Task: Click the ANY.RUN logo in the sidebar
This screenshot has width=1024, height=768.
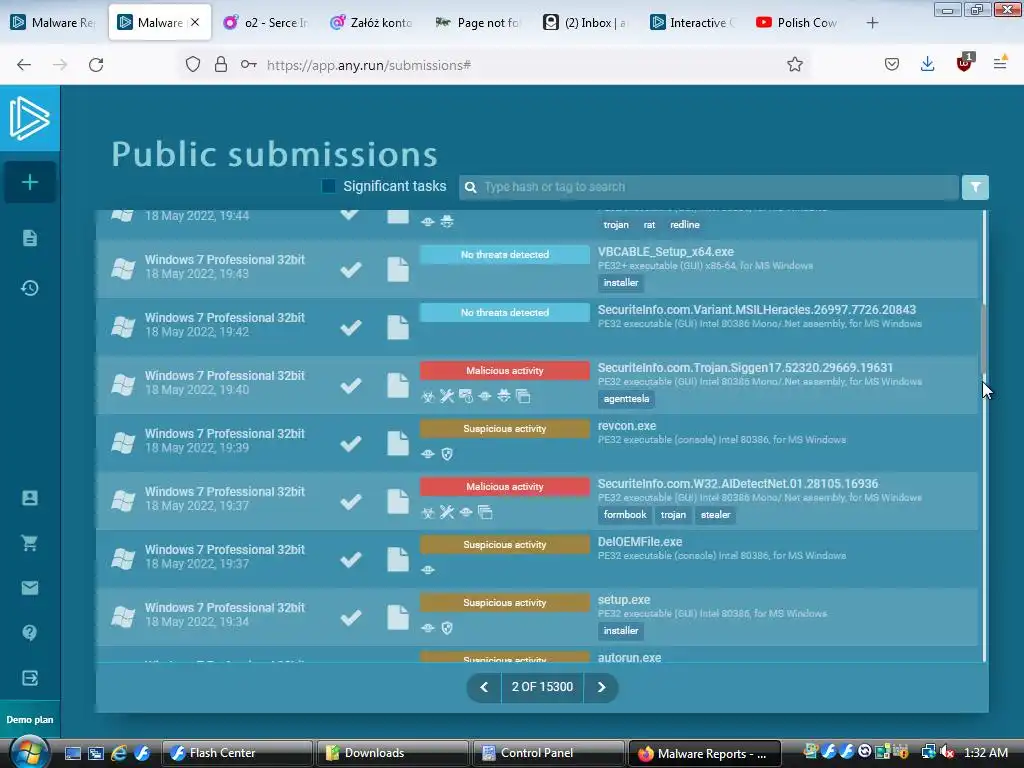Action: tap(29, 118)
